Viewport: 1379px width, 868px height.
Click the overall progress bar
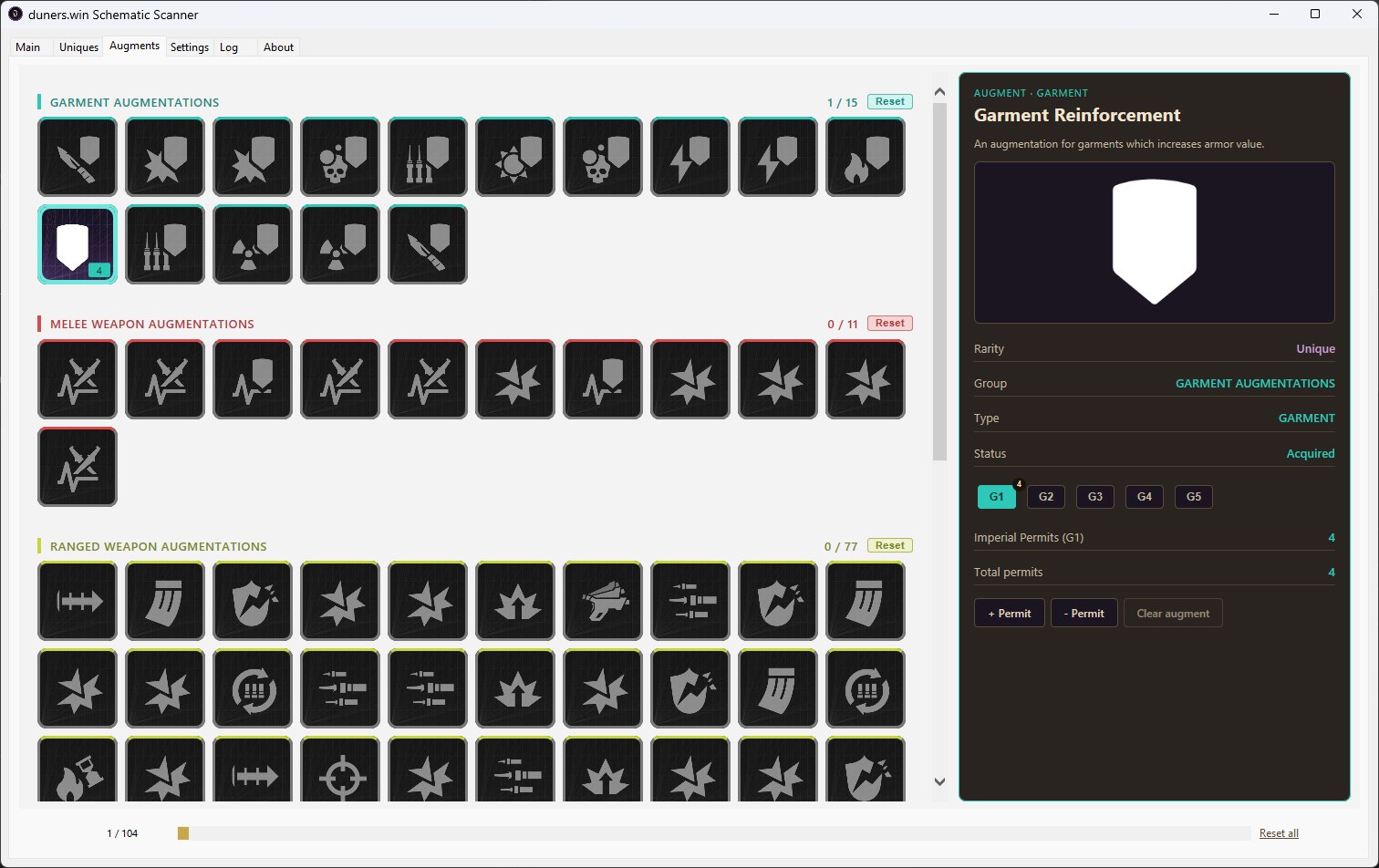714,833
